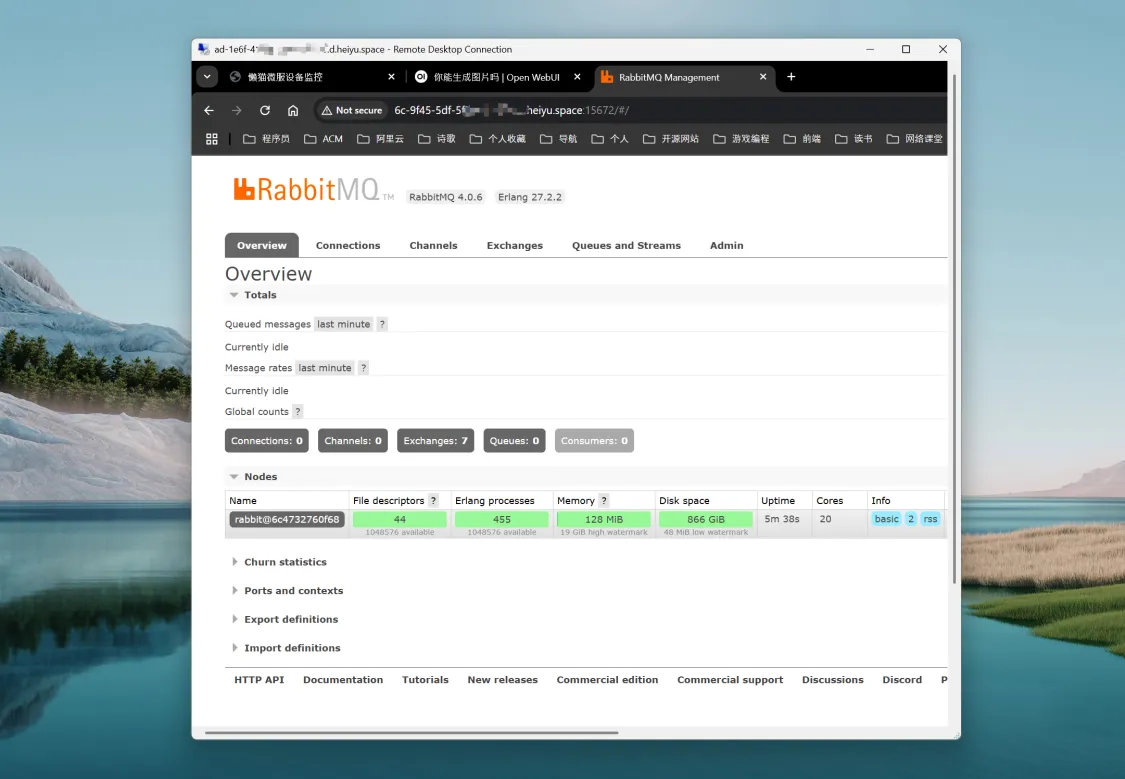The width and height of the screenshot is (1125, 779).
Task: Open the New releases footer link
Action: point(502,680)
